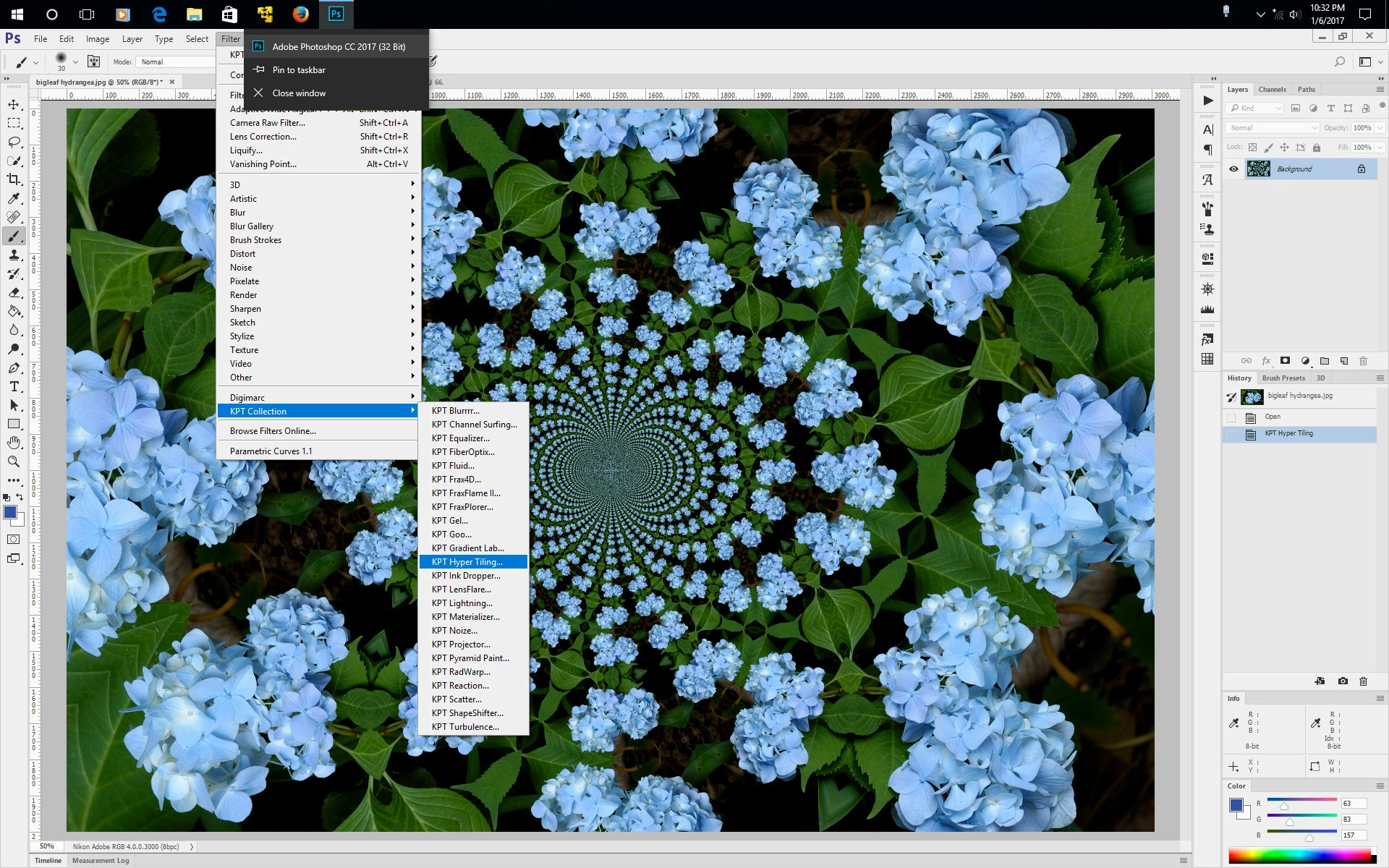
Task: Select the Crop tool
Action: pyautogui.click(x=14, y=179)
